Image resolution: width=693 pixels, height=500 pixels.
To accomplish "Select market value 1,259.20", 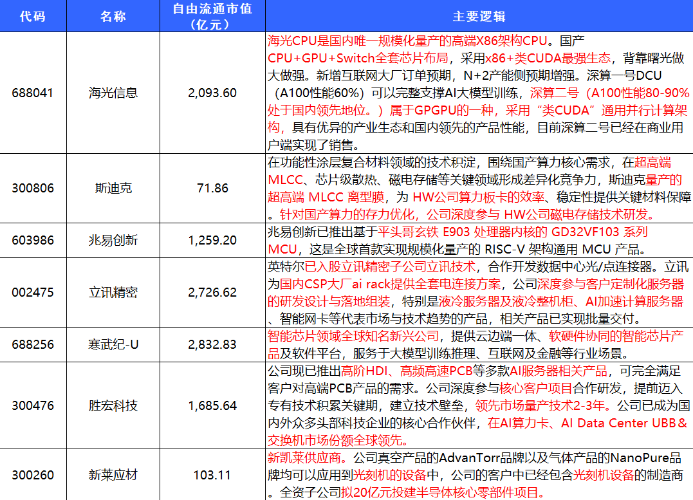I will point(213,240).
